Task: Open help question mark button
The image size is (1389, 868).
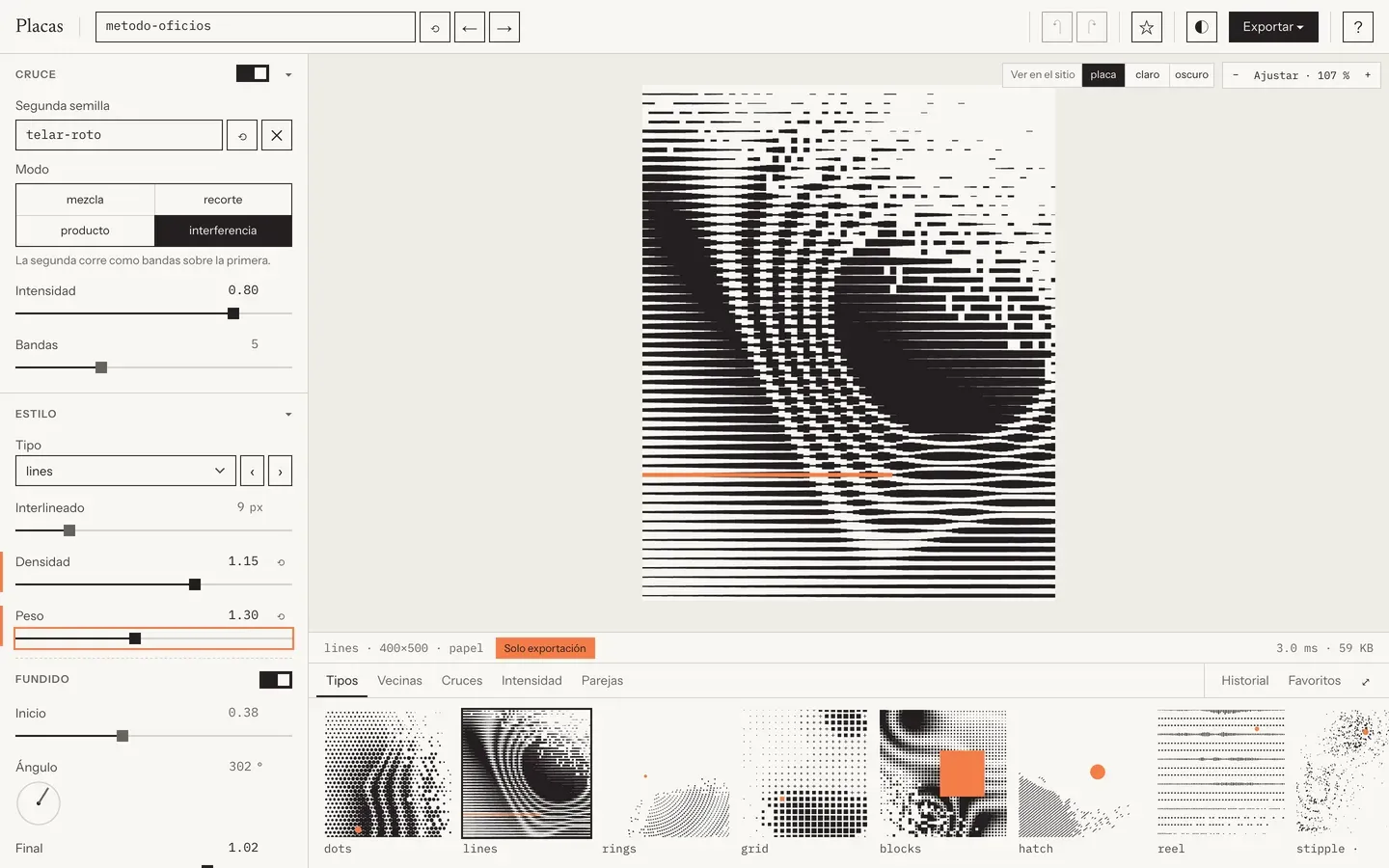Action: [x=1358, y=27]
